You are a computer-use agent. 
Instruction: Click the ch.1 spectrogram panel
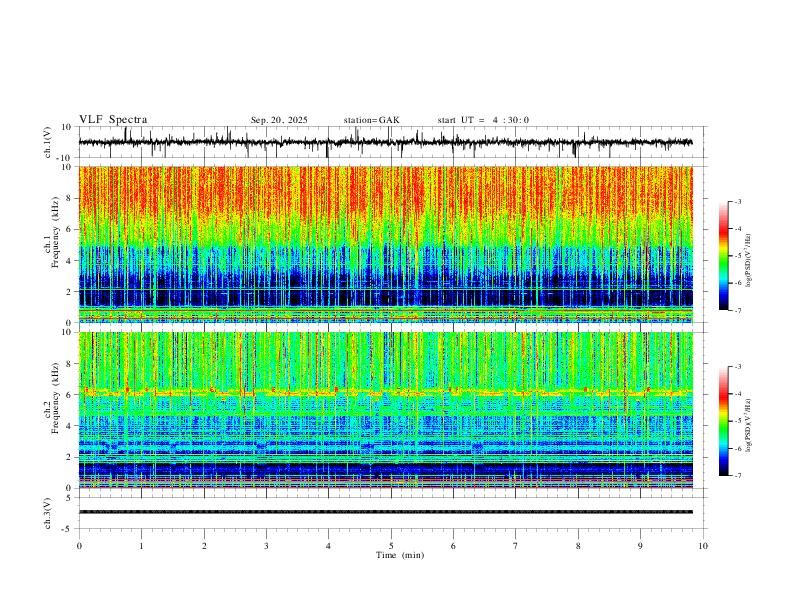click(385, 244)
